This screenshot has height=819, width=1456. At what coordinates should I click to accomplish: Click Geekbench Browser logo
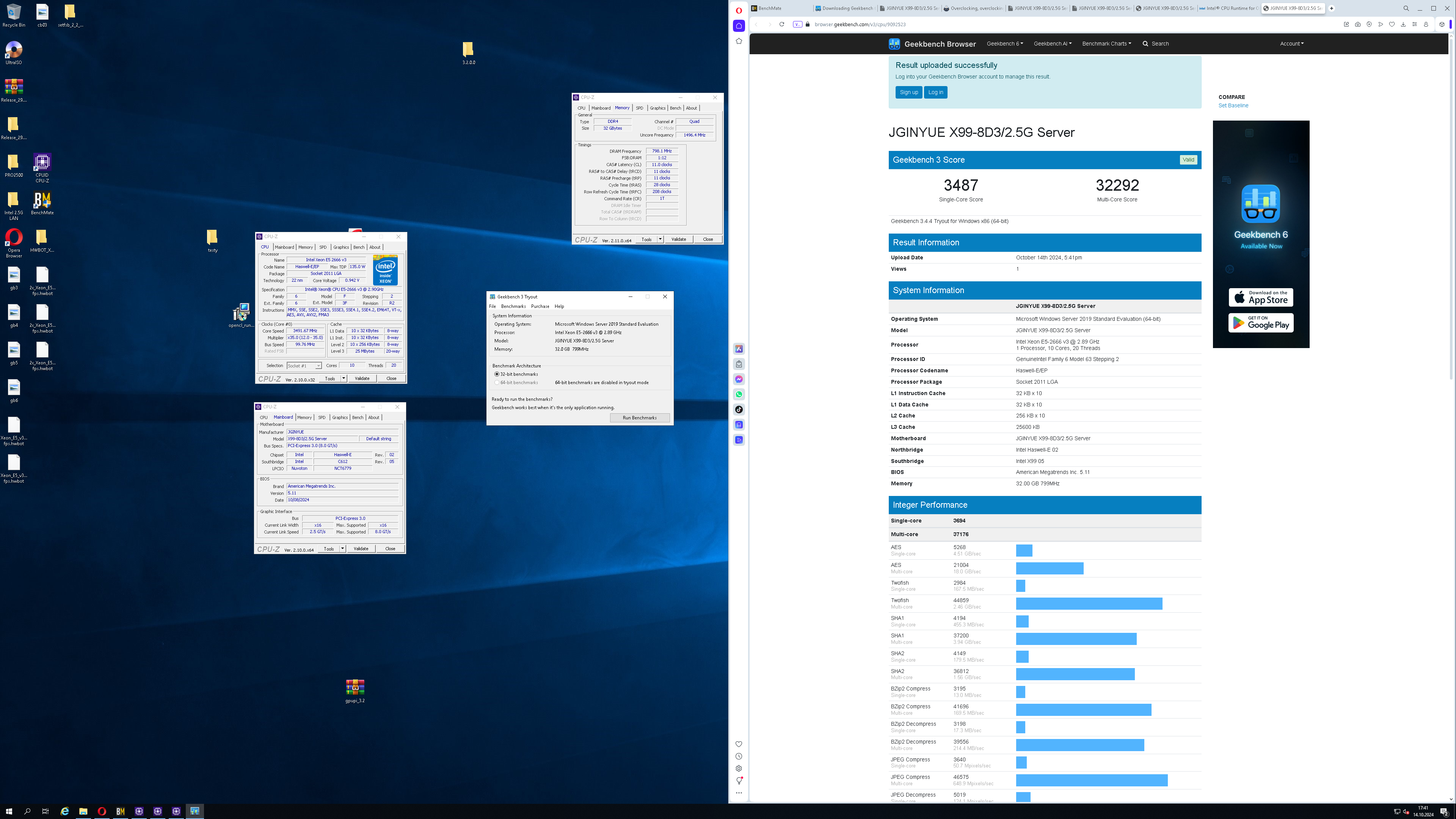(932, 44)
